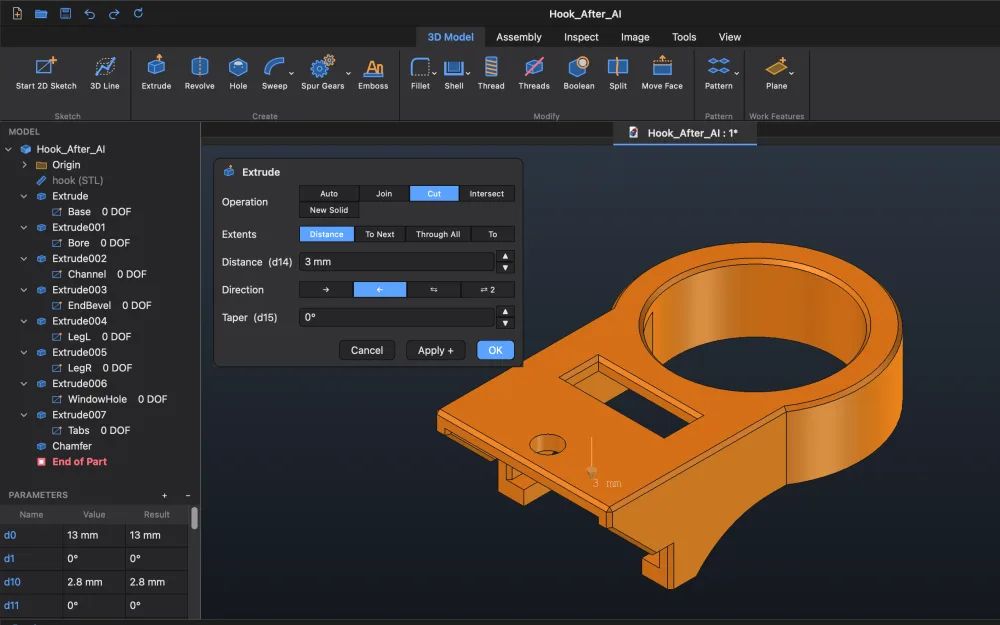Save the document with the disk icon
This screenshot has width=1000, height=625.
click(65, 13)
